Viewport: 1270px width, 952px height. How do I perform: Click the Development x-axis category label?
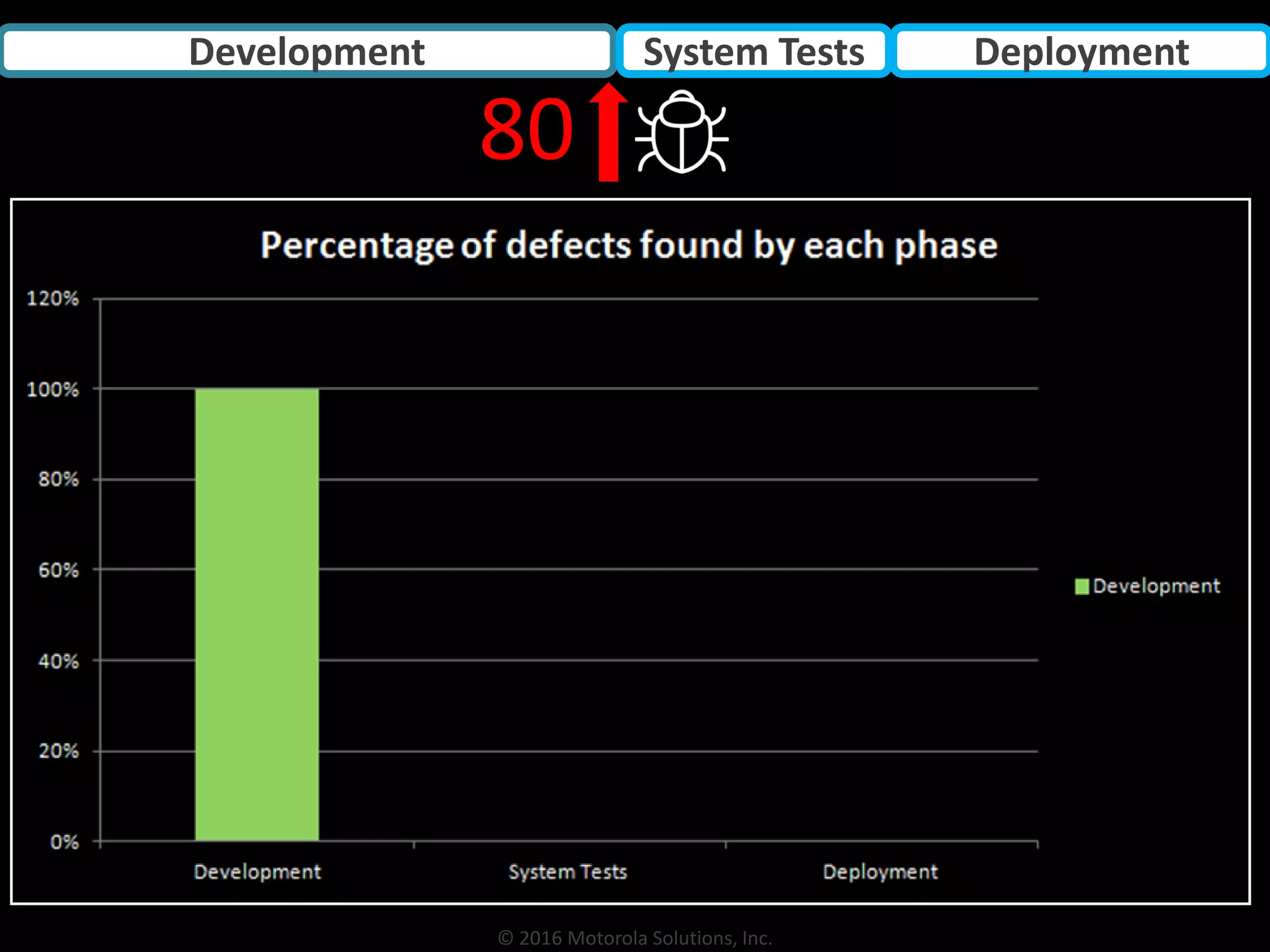point(257,873)
